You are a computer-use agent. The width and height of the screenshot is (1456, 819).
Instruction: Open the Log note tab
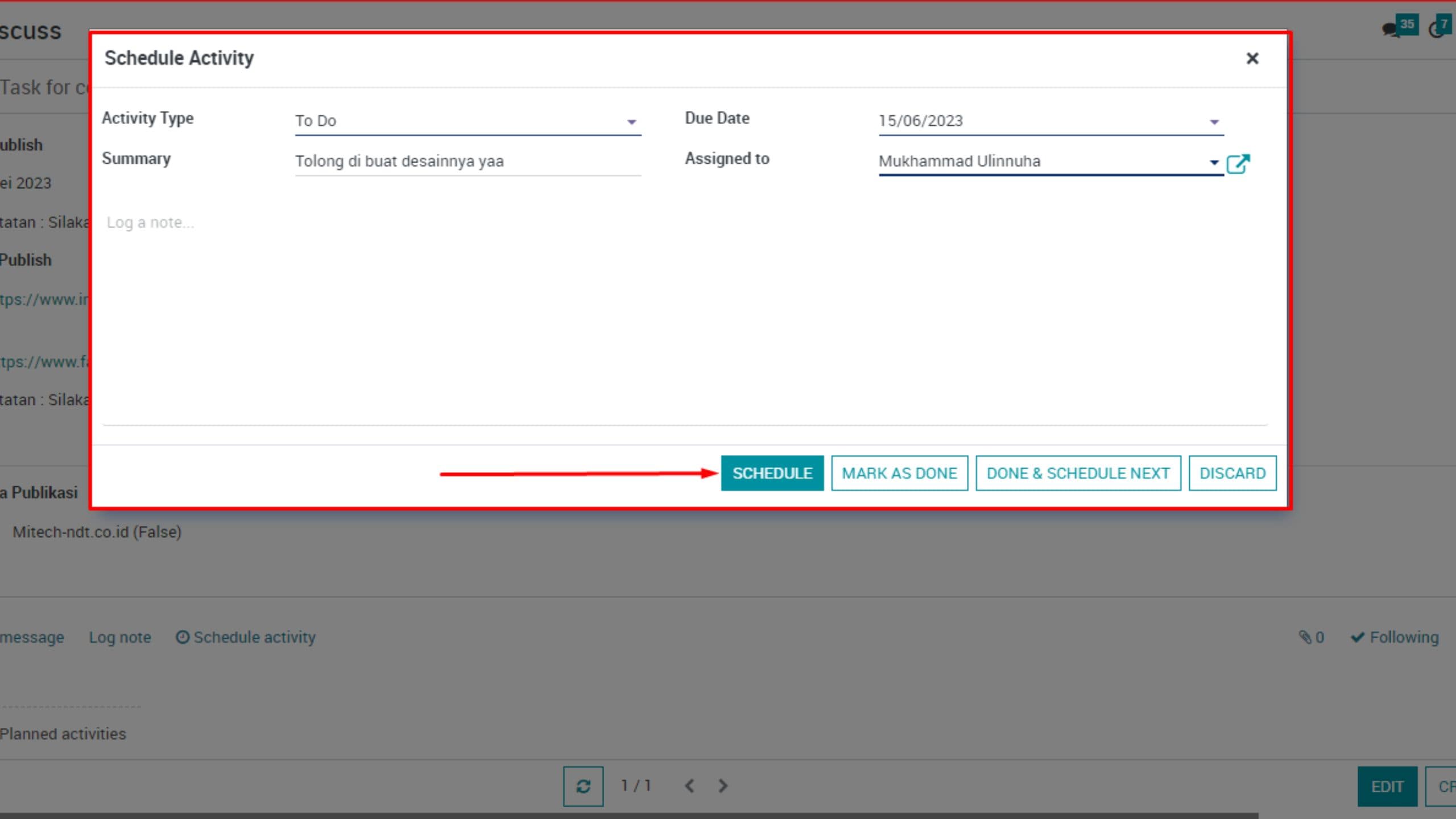click(120, 637)
